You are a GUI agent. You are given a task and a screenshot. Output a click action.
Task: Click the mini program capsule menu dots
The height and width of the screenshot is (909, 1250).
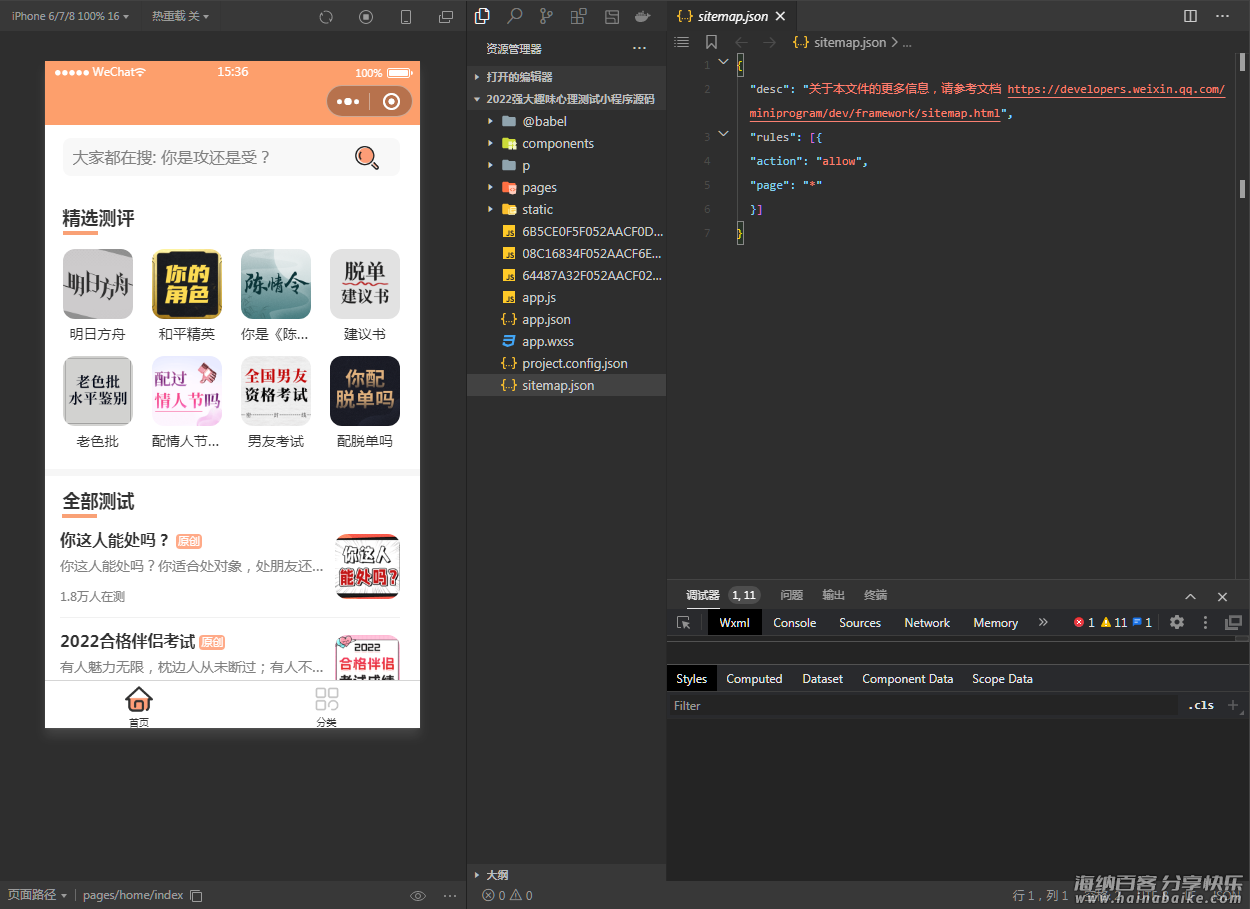(348, 101)
